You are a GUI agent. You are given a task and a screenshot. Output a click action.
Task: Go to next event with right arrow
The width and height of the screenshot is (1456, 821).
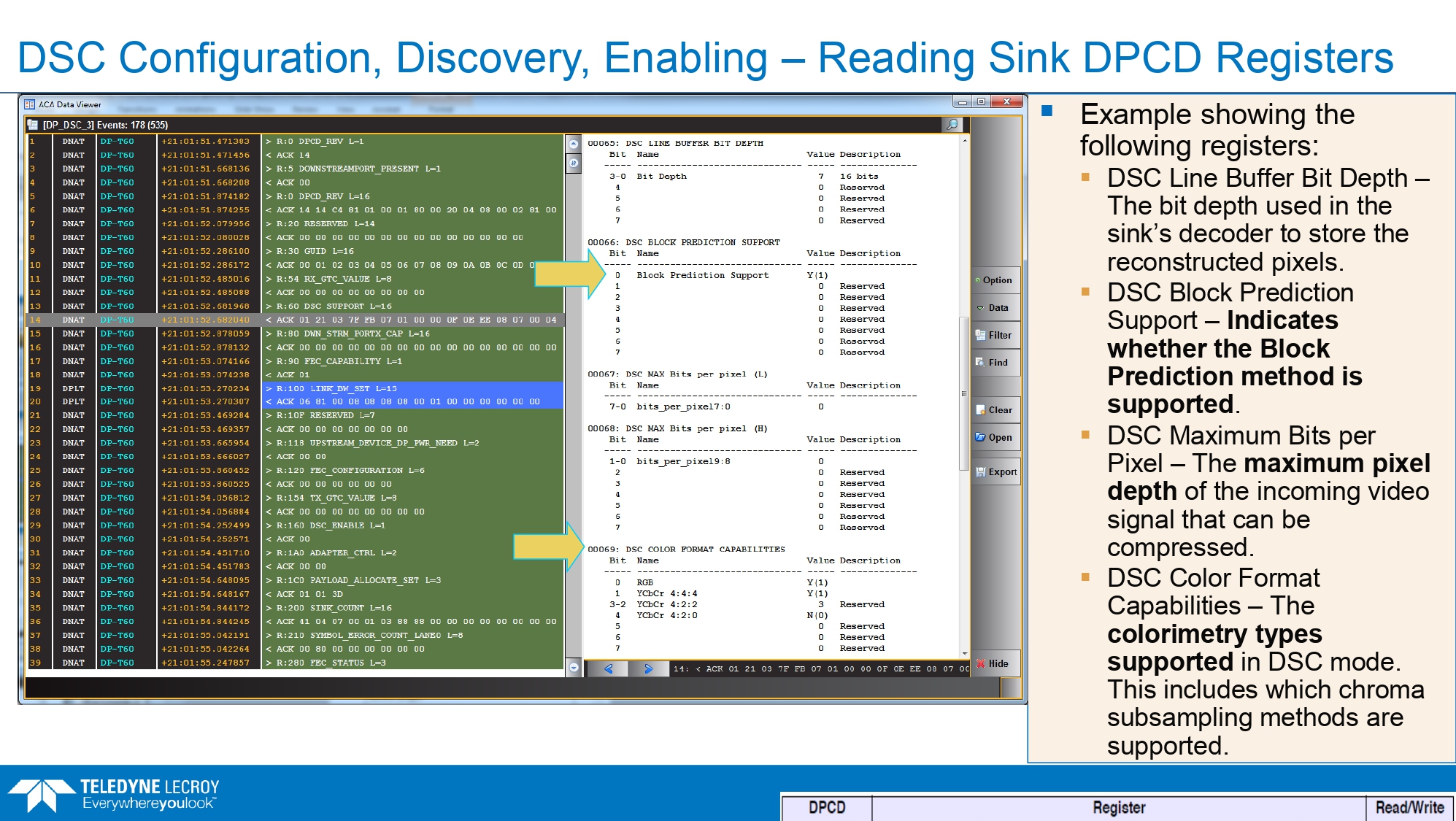point(648,668)
